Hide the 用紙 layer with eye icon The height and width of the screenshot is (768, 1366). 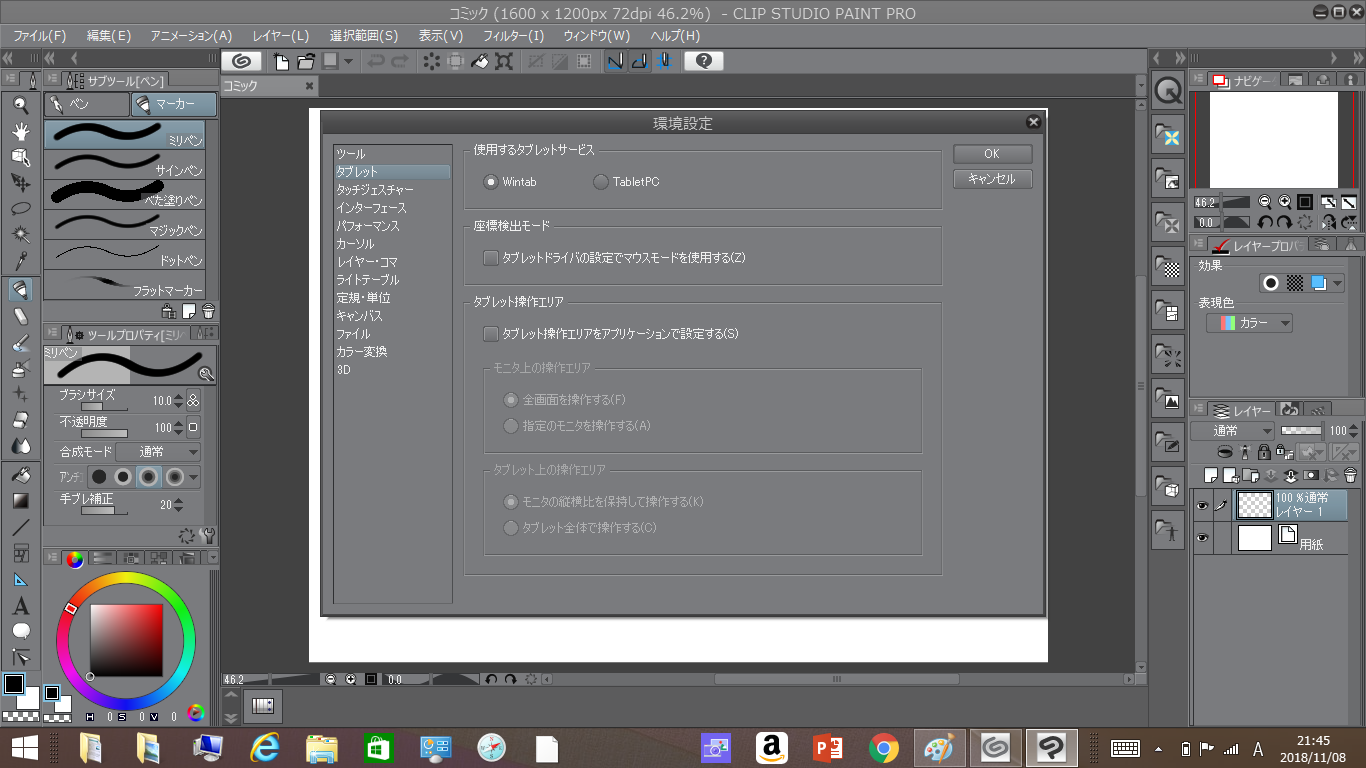[1203, 538]
